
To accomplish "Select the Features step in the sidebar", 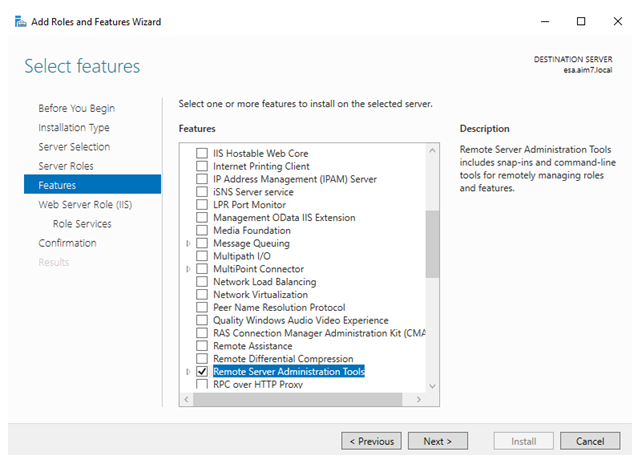I will pos(92,185).
